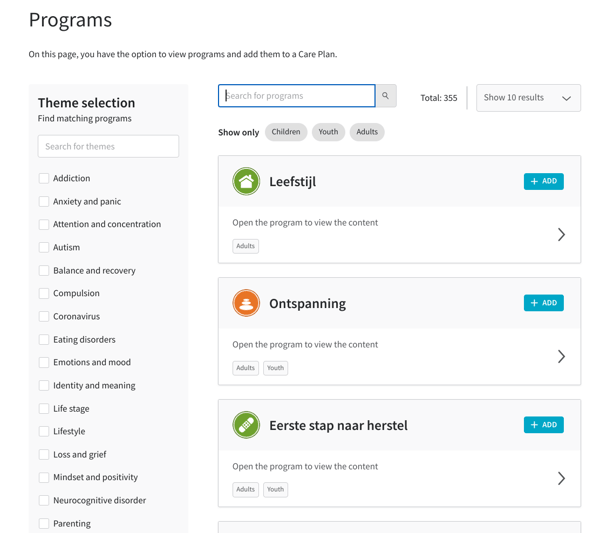Open the Show 10 results dropdown
This screenshot has height=533, width=600.
click(528, 98)
